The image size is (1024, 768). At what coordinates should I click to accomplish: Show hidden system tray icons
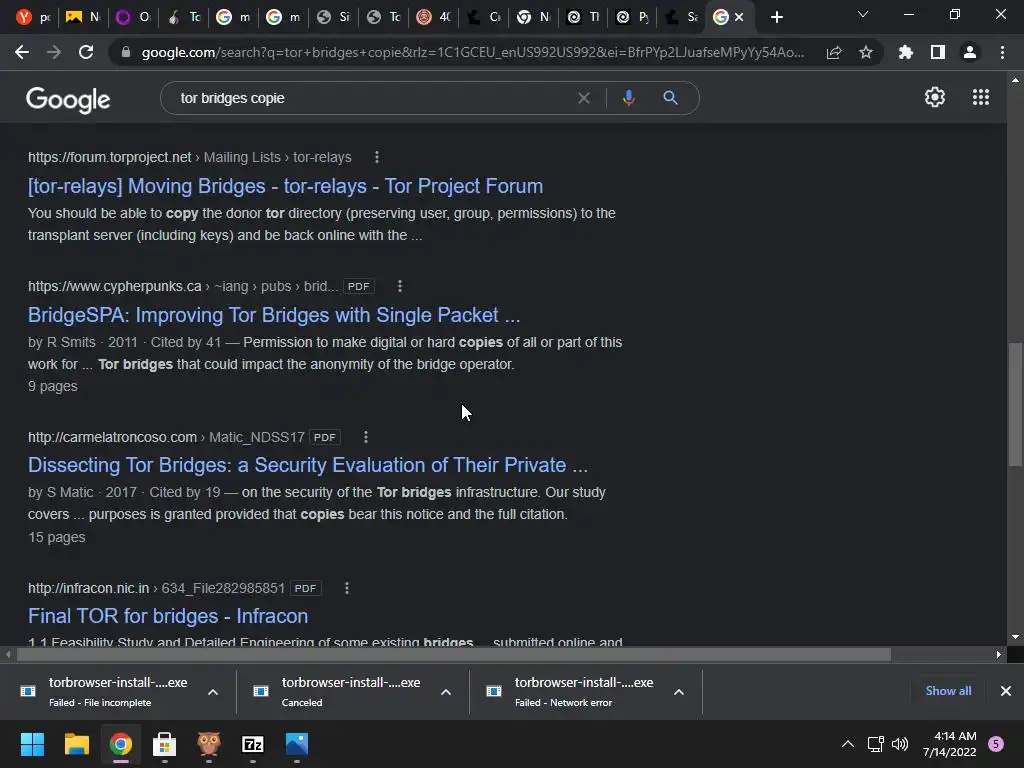pos(848,744)
